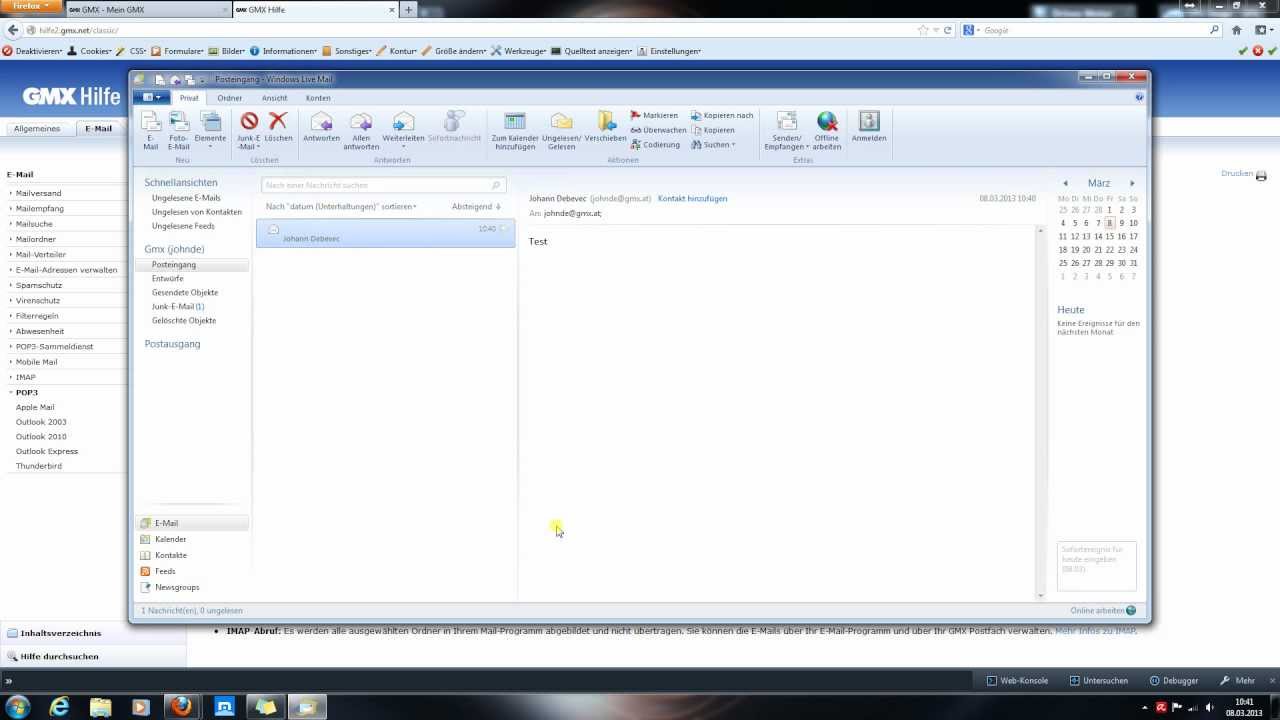Image resolution: width=1280 pixels, height=720 pixels.
Task: Select the Entwürfe folder
Action: tap(168, 279)
